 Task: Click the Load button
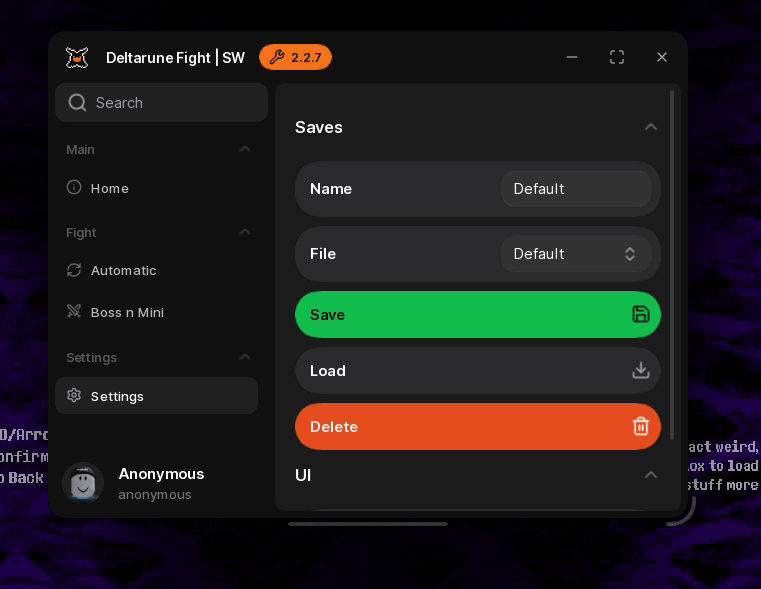click(x=478, y=371)
